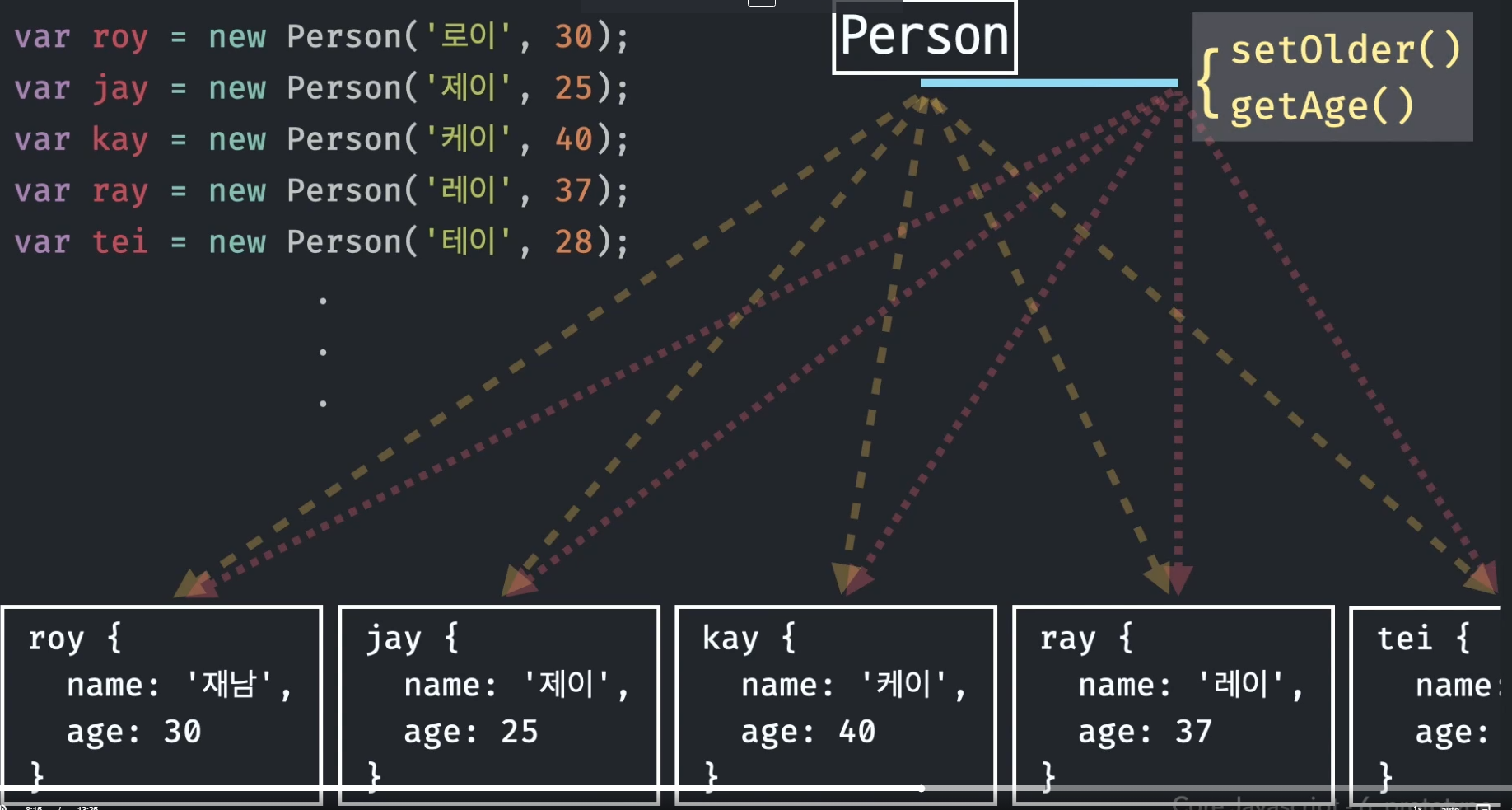Click the code line 'var roy = new Person'

click(x=321, y=37)
